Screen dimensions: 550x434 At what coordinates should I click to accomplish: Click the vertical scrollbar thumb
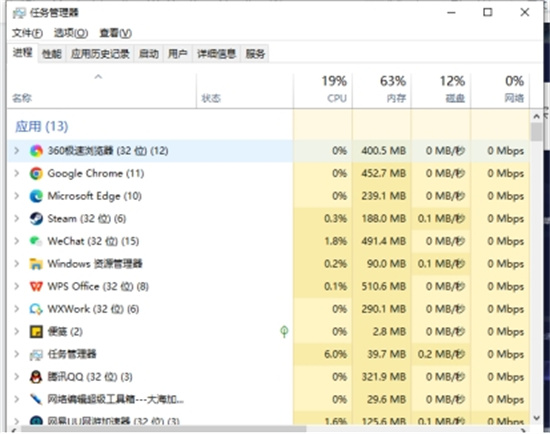click(536, 132)
